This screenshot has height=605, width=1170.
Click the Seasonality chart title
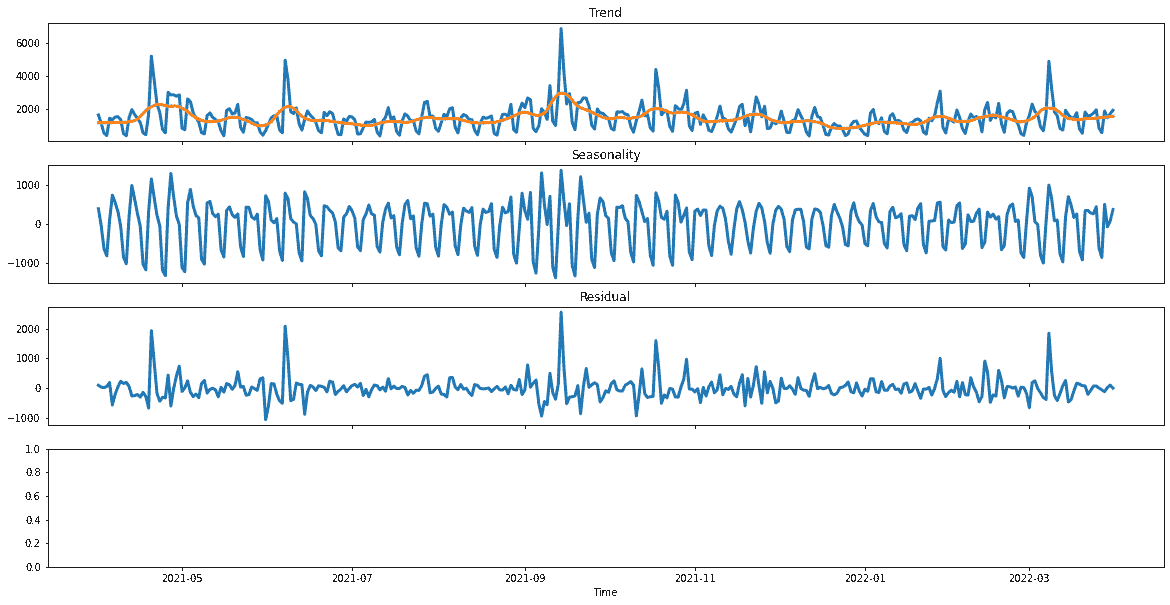click(605, 155)
